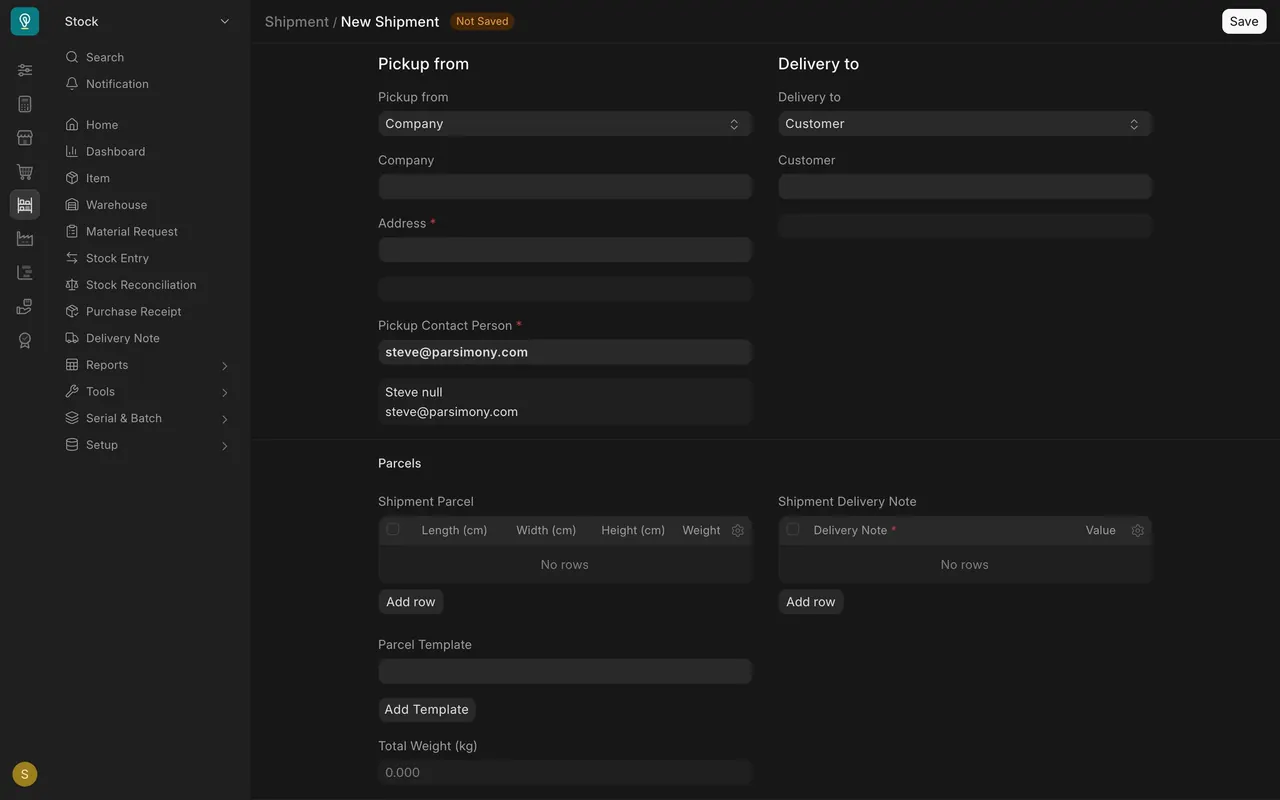
Task: Click the scales icon for Stock Reconciliation
Action: click(x=72, y=285)
